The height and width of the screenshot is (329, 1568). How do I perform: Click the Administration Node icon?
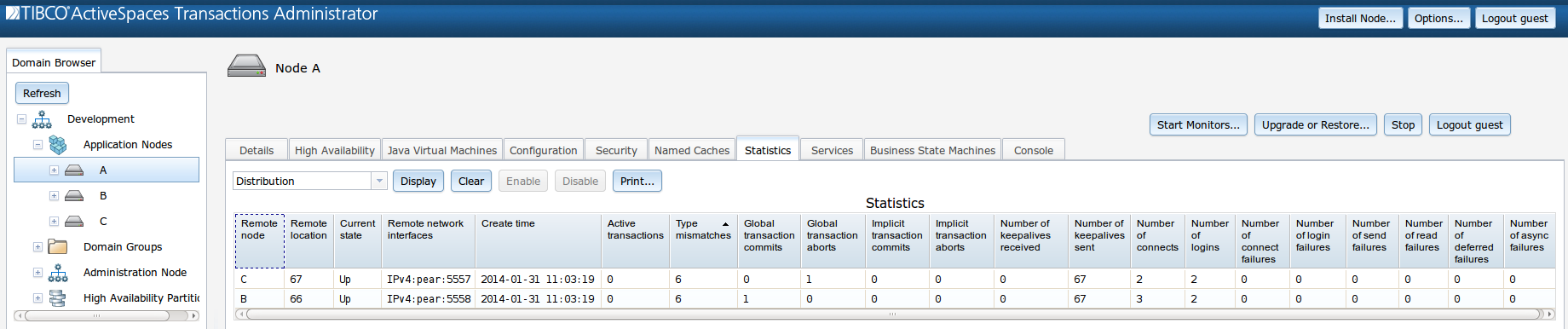coord(58,273)
